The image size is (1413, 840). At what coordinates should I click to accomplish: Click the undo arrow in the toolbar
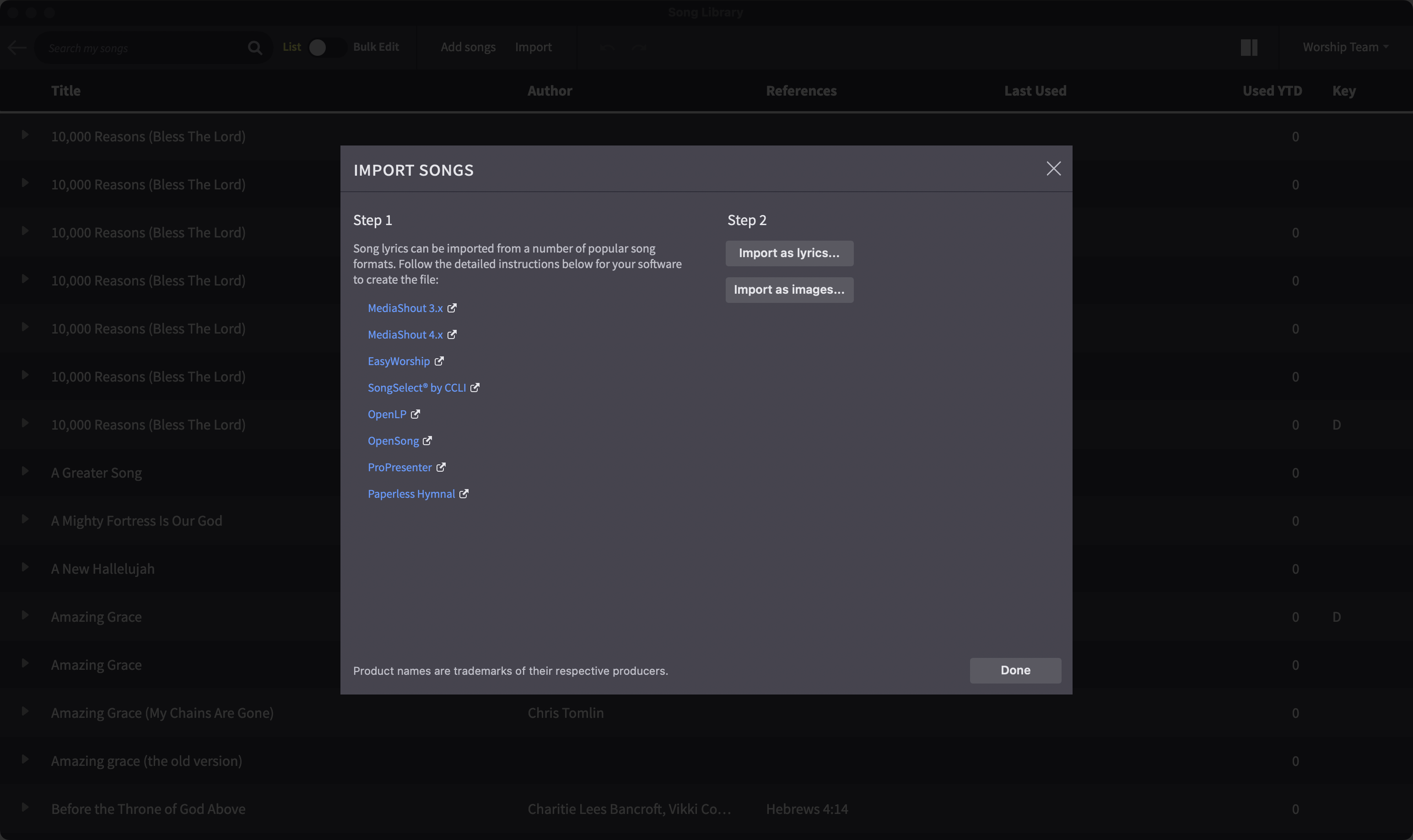pyautogui.click(x=607, y=48)
